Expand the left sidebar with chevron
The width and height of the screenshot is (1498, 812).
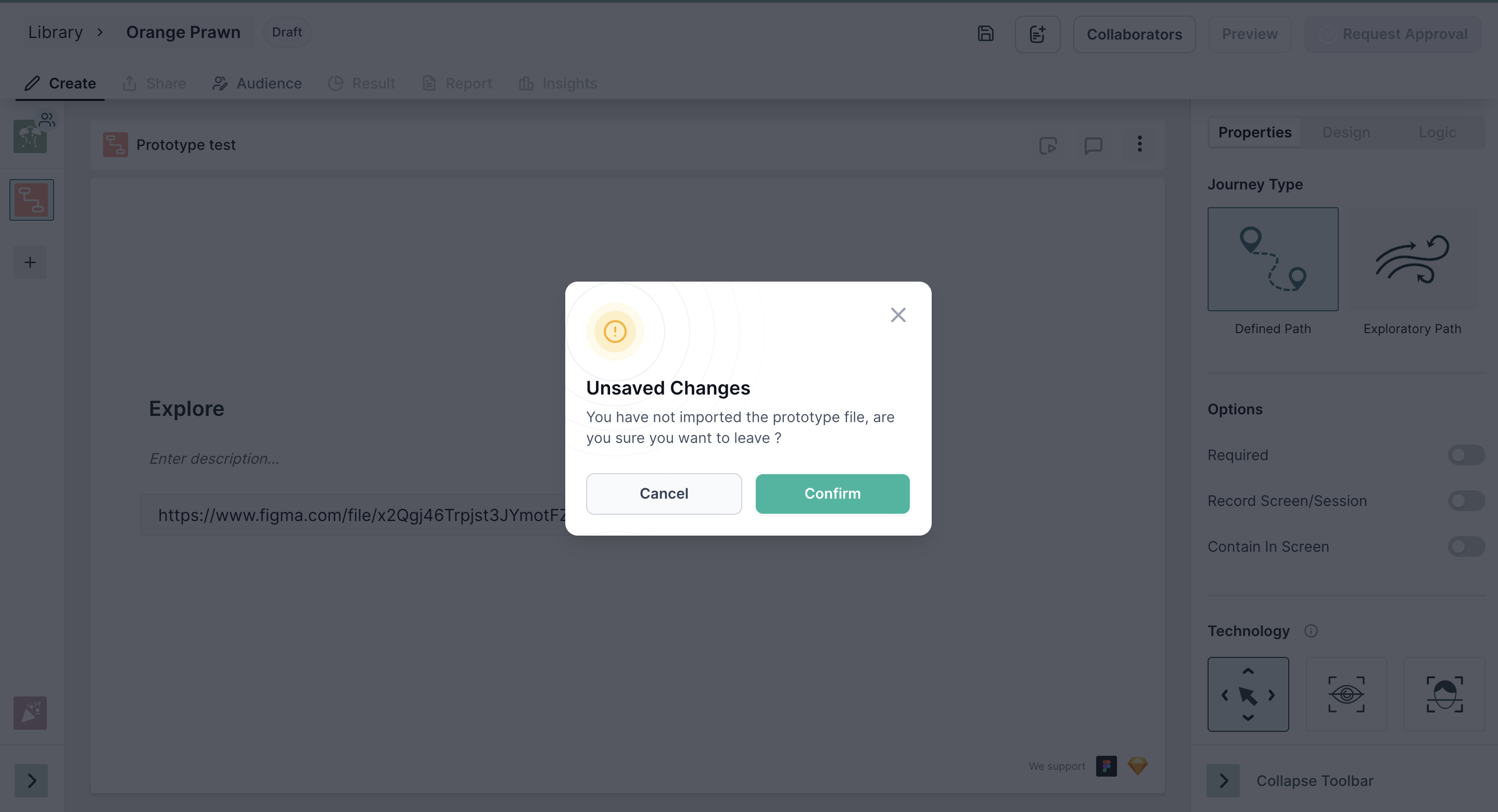[31, 780]
